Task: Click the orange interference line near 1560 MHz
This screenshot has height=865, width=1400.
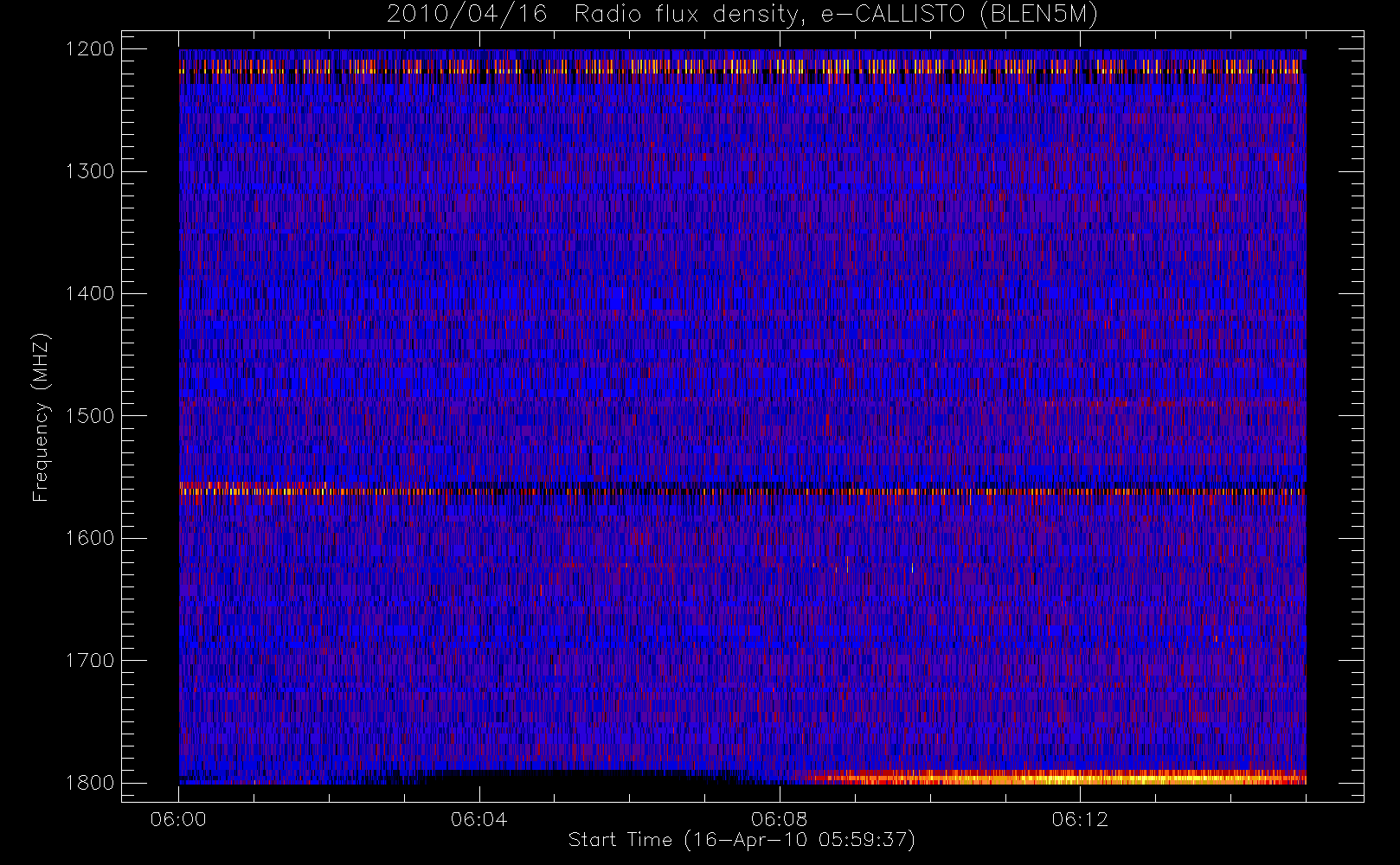Action: pos(742,491)
